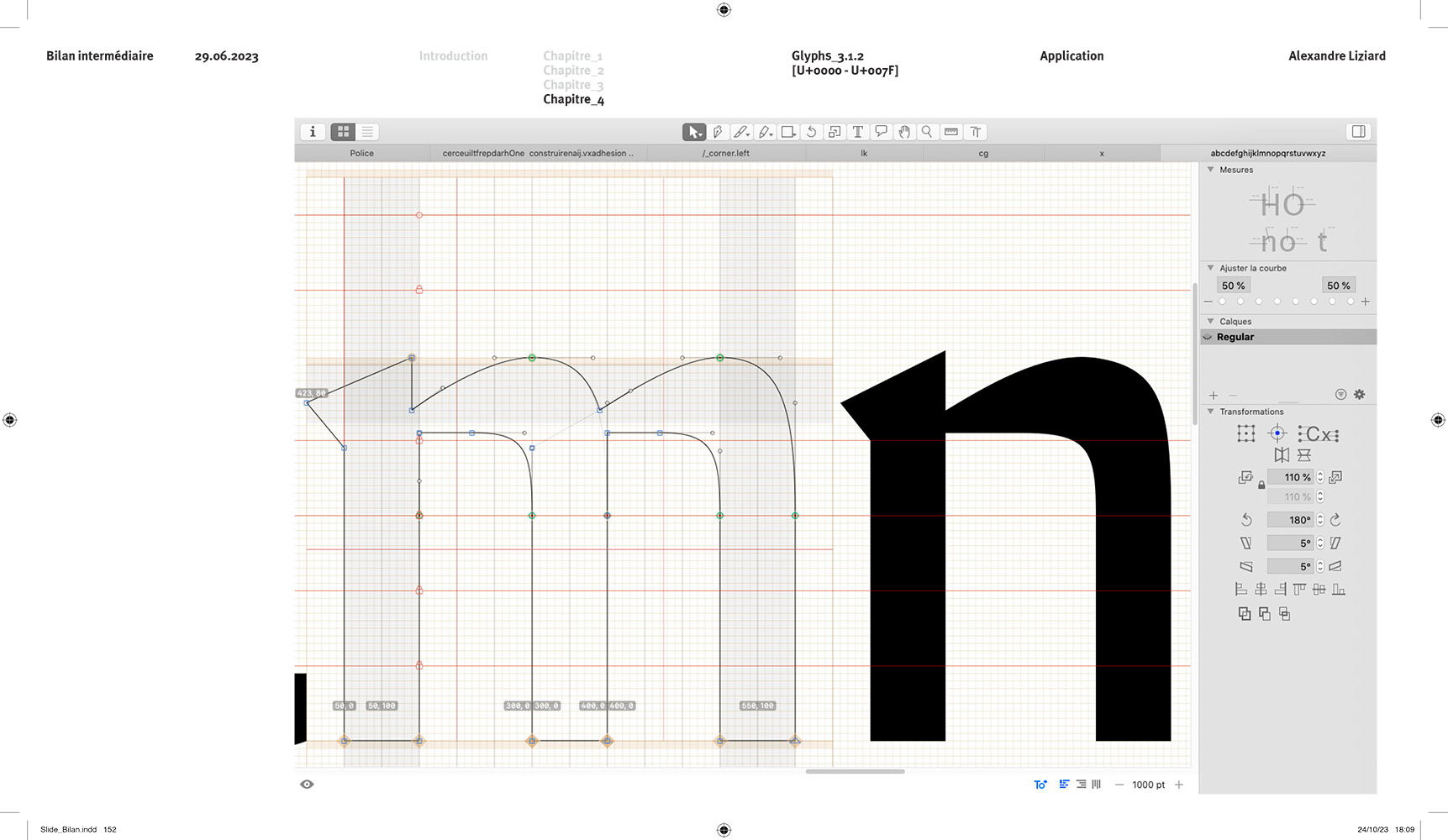Toggle the scale proportions lock
1448x840 pixels.
click(1261, 486)
